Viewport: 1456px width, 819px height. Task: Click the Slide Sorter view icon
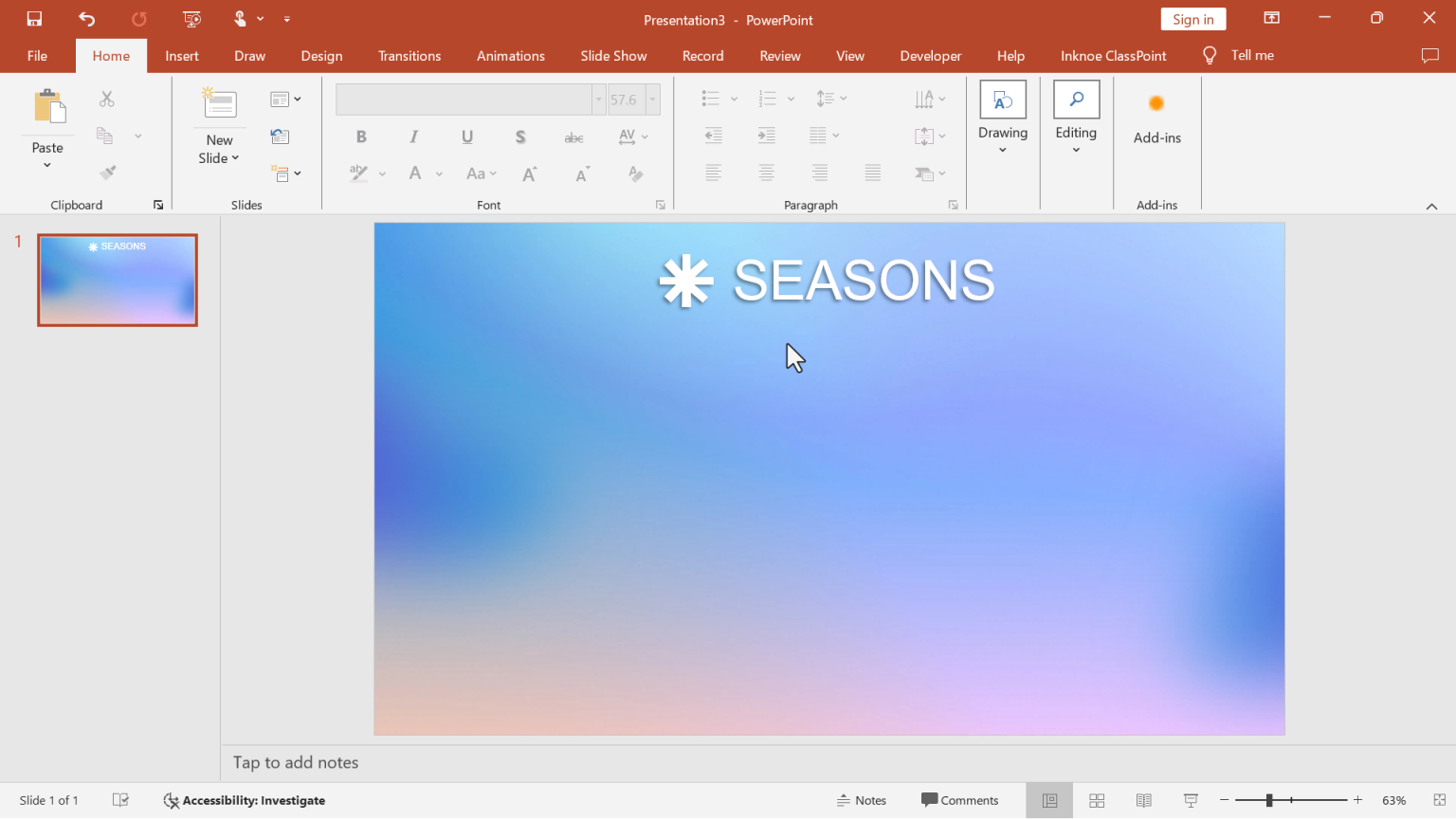tap(1096, 800)
